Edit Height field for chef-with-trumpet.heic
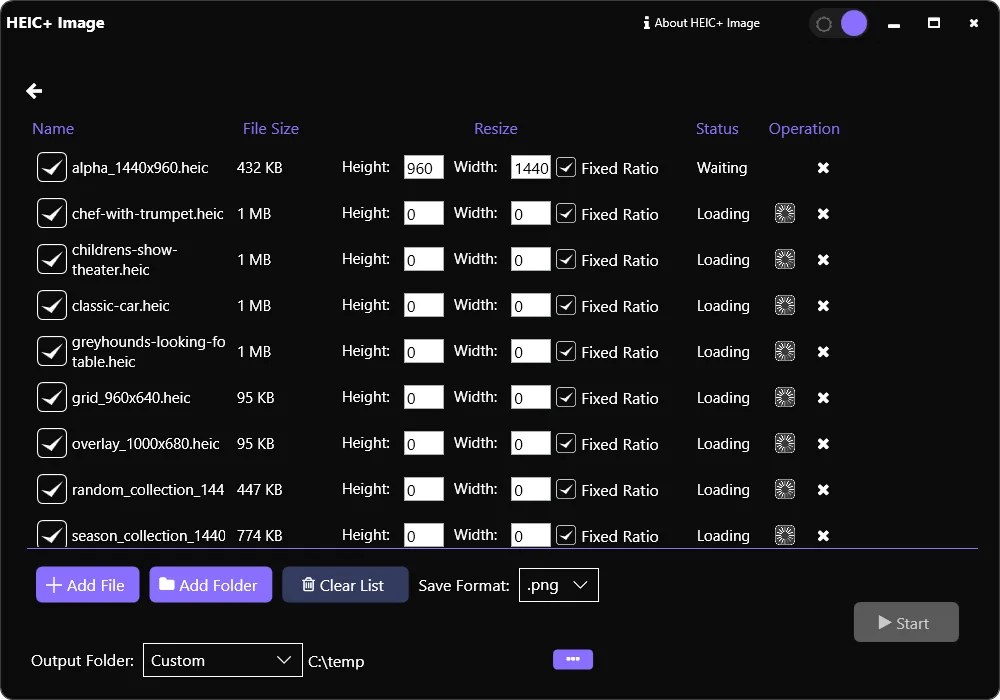Image resolution: width=1000 pixels, height=700 pixels. [423, 214]
